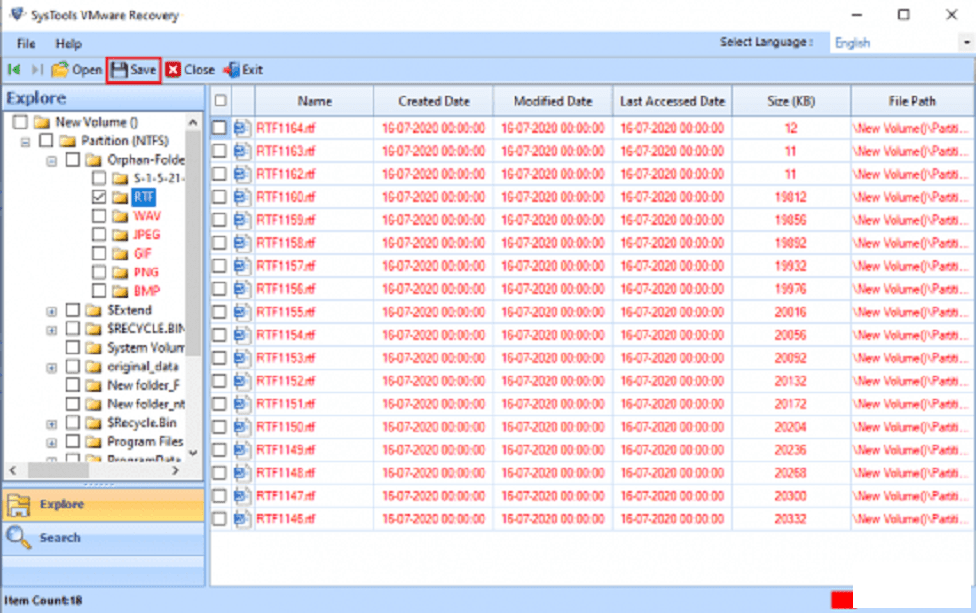Expand the original_data tree node
Screen dimensions: 976x613
point(52,368)
